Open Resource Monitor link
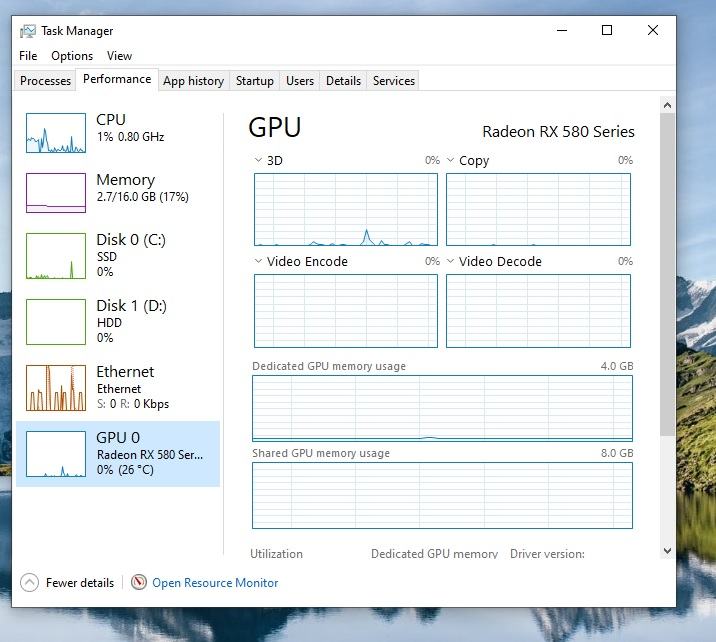716x642 pixels. (215, 583)
